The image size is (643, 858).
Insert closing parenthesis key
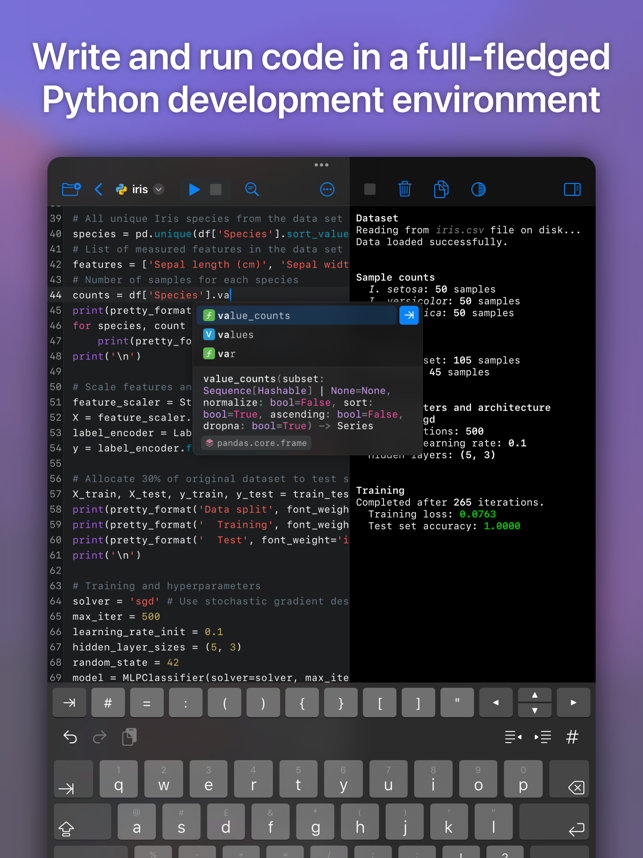[x=263, y=703]
